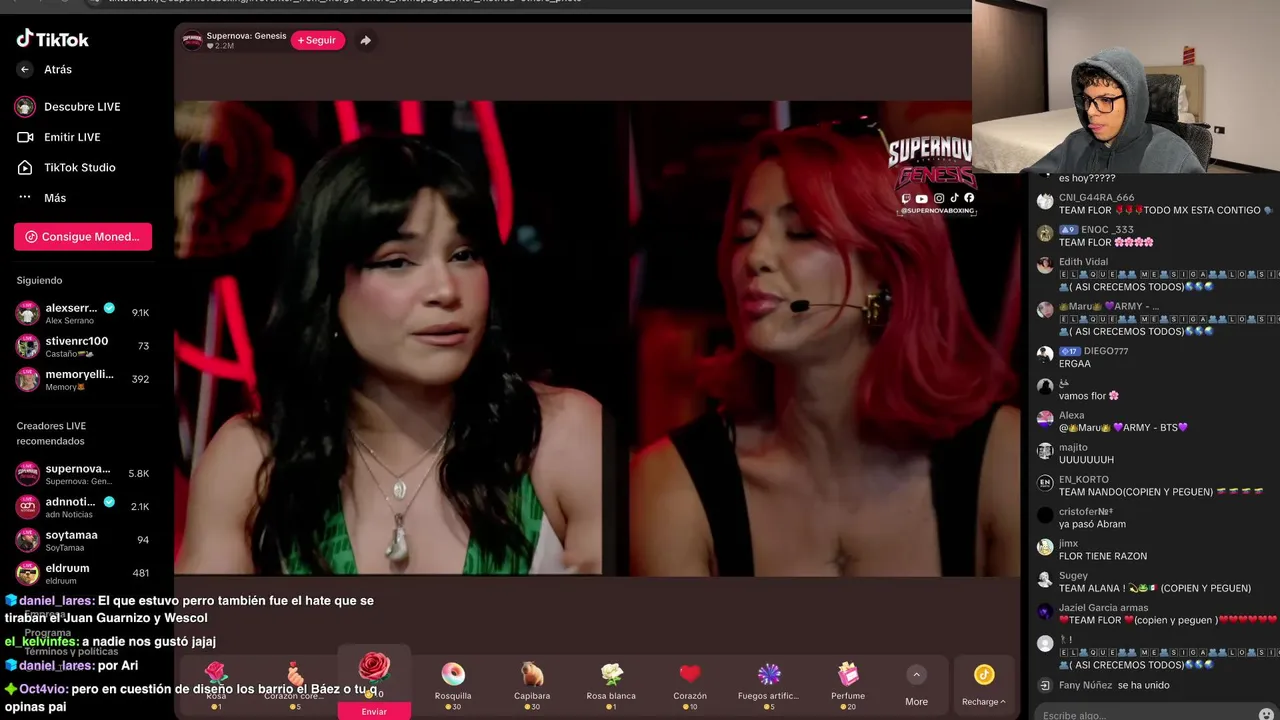Select the Rosa blanca gift
Screen dimensions: 1280x720
(x=611, y=684)
